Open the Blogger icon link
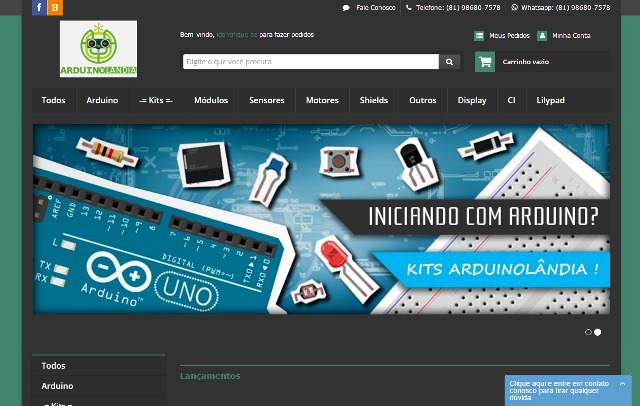640x406 pixels. (x=55, y=7)
